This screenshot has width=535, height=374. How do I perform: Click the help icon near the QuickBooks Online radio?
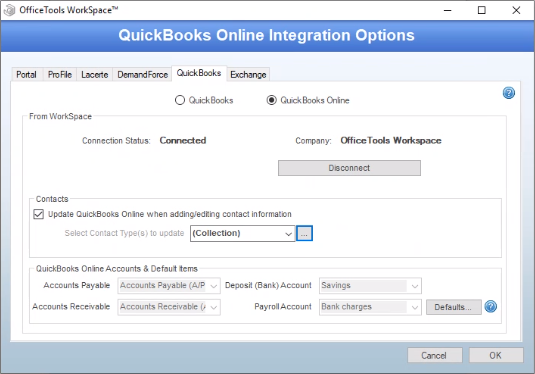pyautogui.click(x=508, y=93)
